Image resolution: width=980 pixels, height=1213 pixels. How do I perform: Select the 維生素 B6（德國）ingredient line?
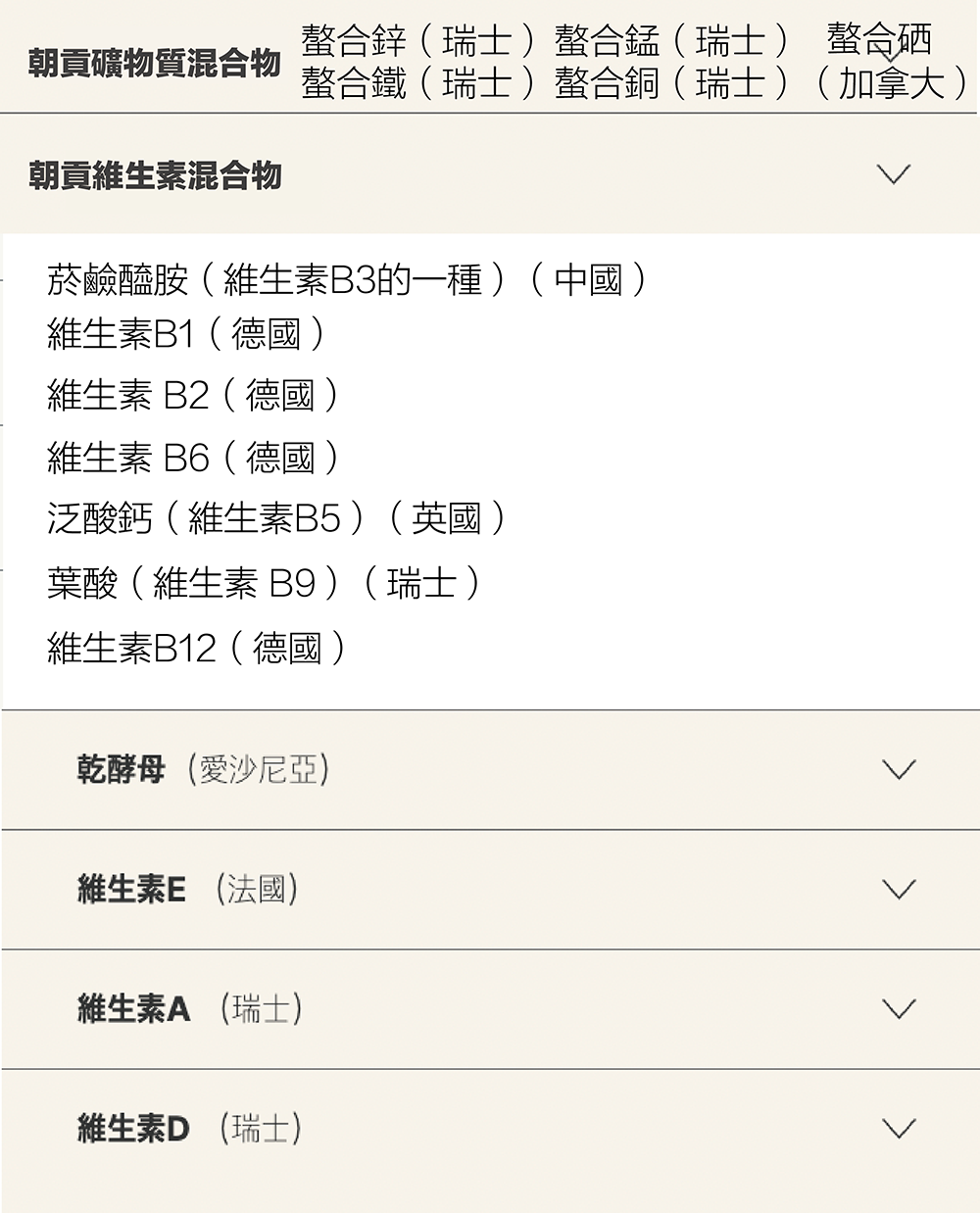[193, 458]
